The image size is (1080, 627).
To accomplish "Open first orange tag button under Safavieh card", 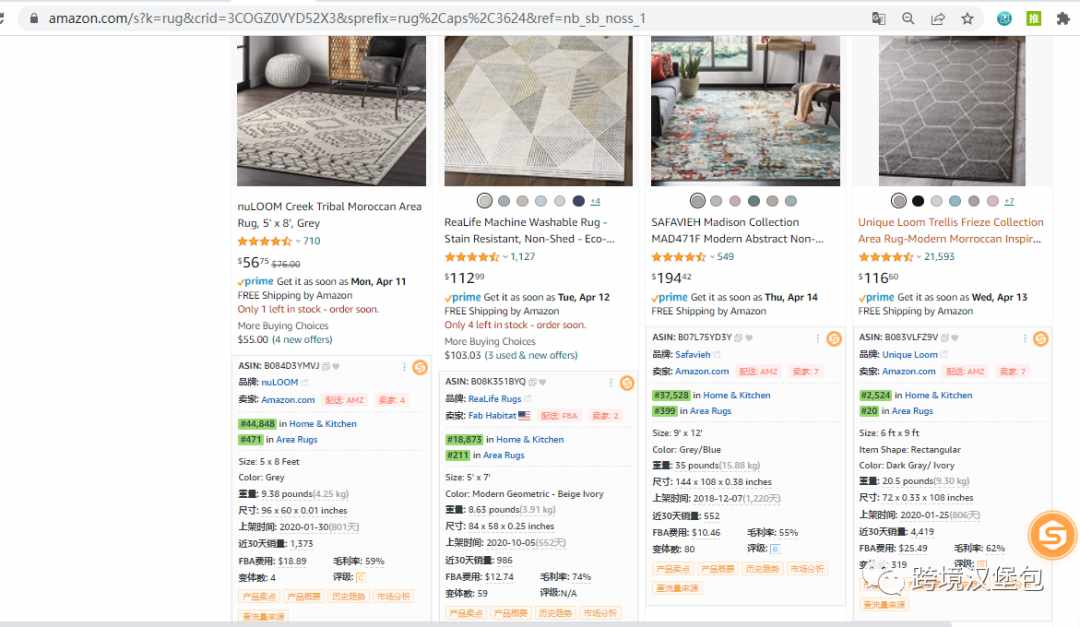I will point(673,569).
